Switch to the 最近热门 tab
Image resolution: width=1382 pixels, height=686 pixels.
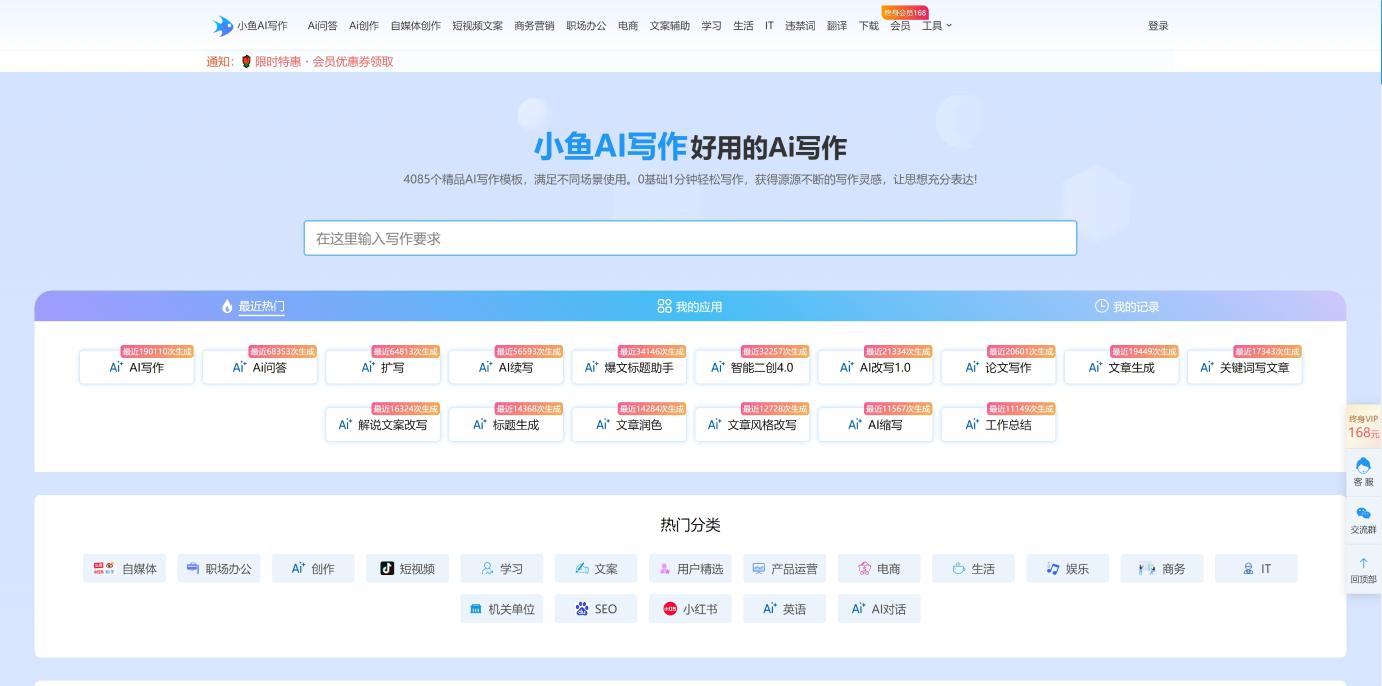point(253,306)
